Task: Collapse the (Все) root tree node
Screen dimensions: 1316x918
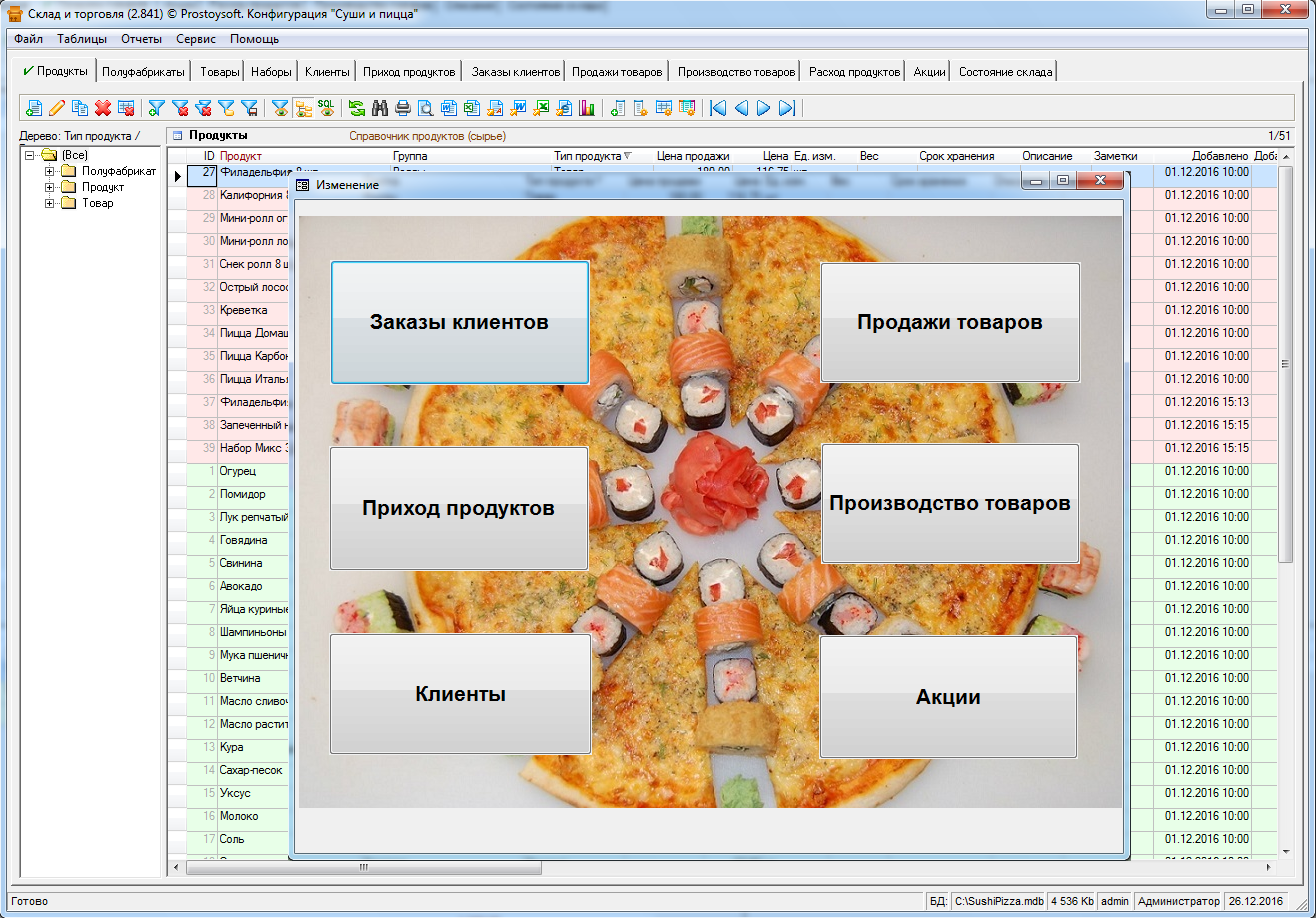Action: 30,155
